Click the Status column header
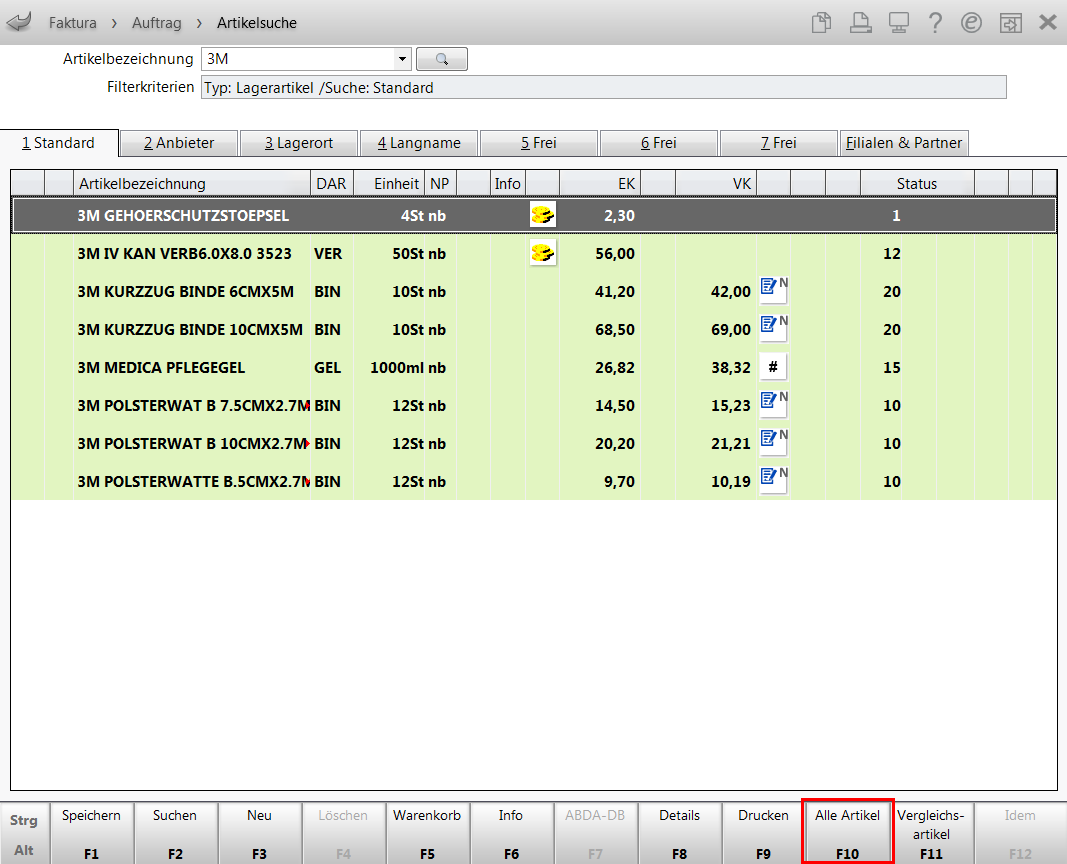This screenshot has height=864, width=1067. tap(917, 184)
